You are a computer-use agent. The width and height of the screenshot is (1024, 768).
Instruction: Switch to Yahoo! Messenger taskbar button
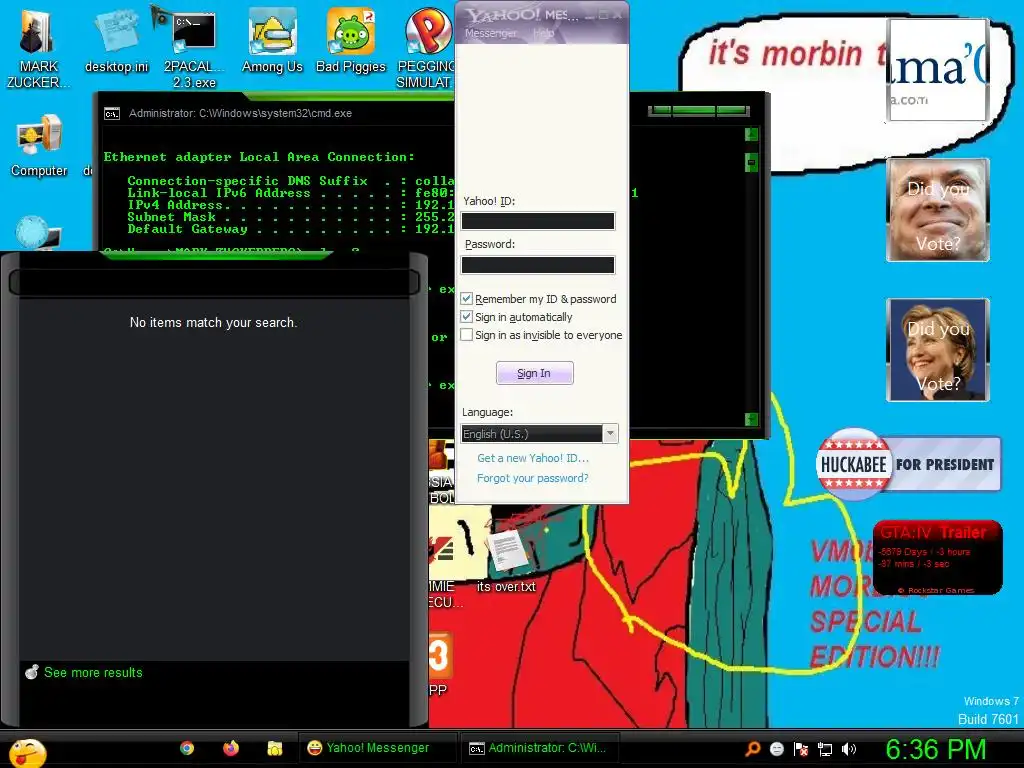[377, 748]
